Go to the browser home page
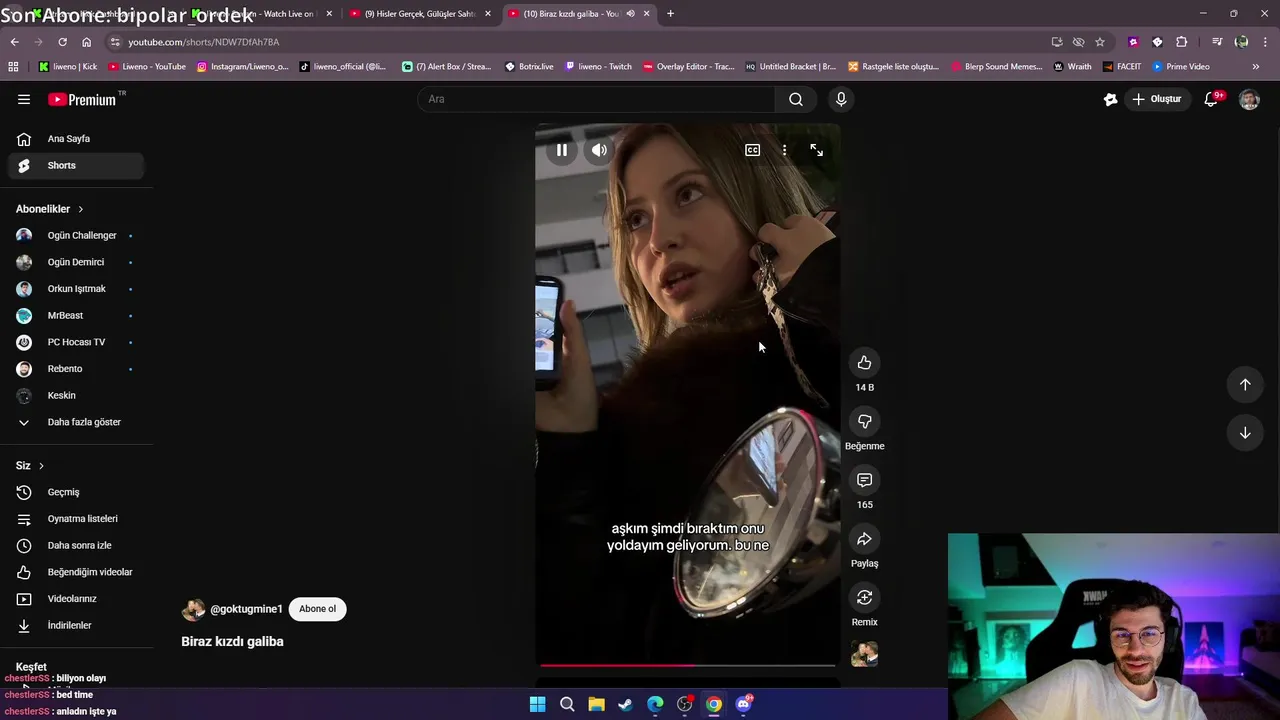Screen dimensions: 1280x720 point(86,42)
